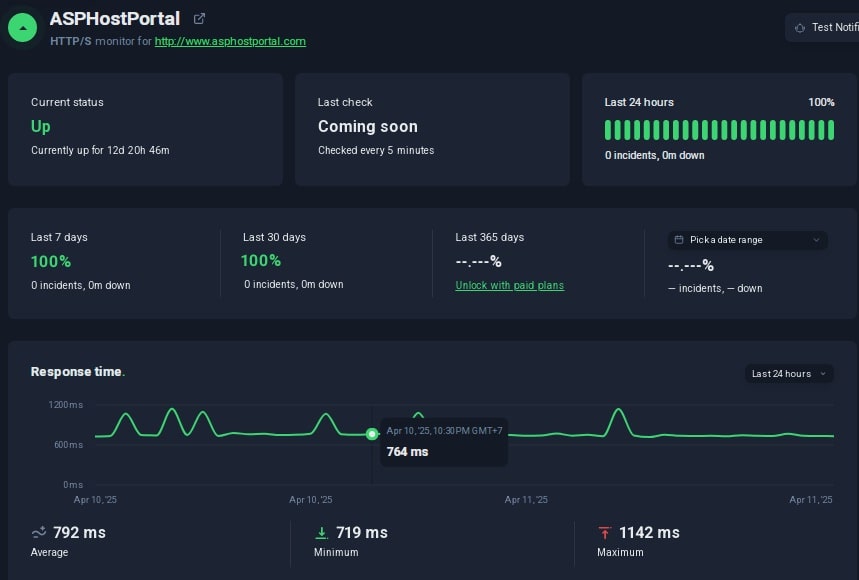
Task: Click the 'HTTP/S monitor for' text
Action: click(101, 41)
